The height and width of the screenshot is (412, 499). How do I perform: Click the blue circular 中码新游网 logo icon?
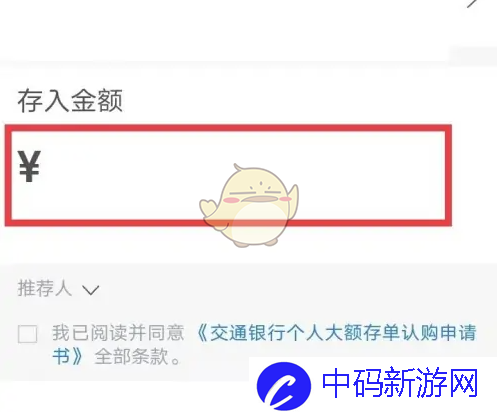284,386
